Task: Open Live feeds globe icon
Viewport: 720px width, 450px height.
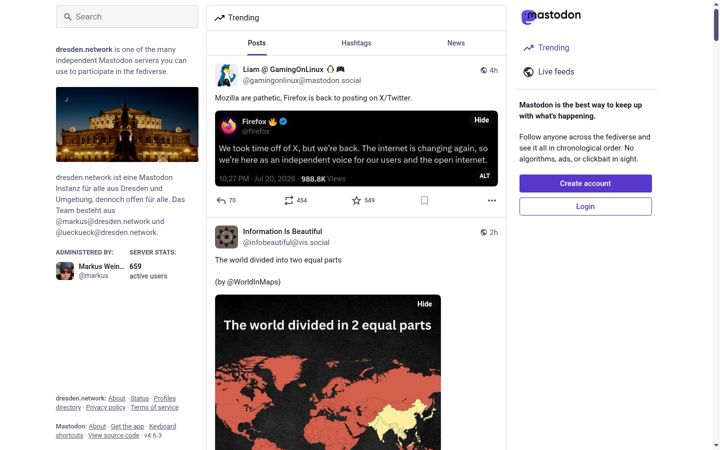Action: click(x=529, y=72)
